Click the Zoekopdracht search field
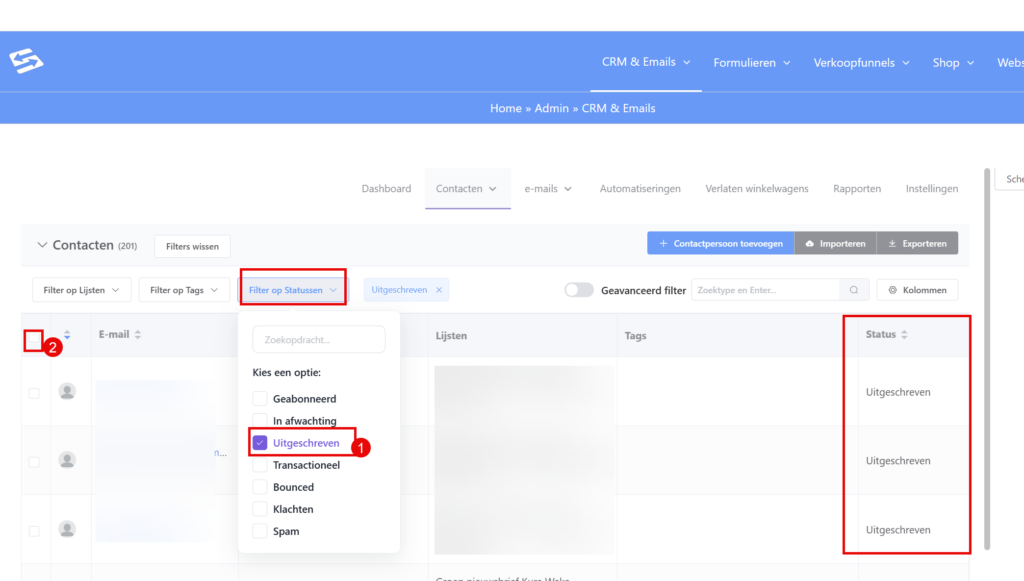1024x581 pixels. click(318, 339)
